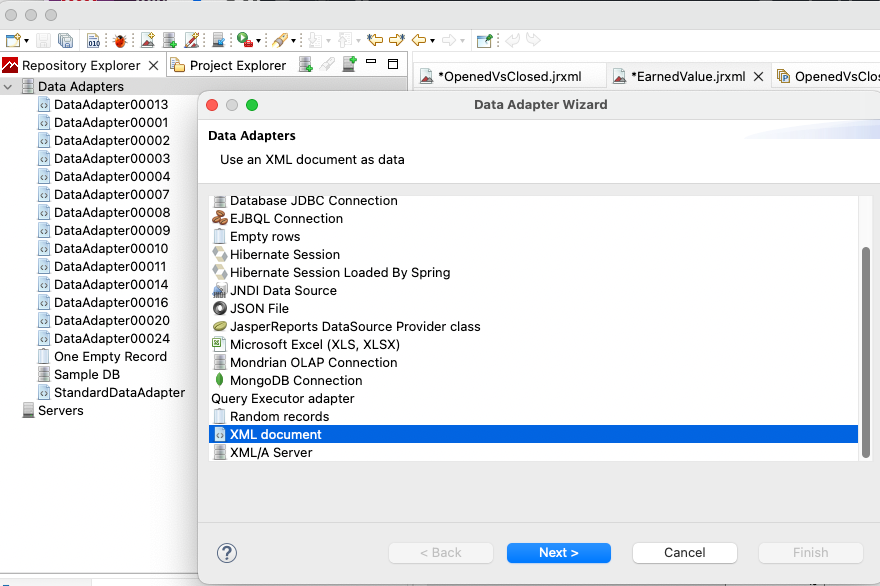Open the New file dropdown arrow
Screen dimensions: 880x586
click(x=26, y=41)
